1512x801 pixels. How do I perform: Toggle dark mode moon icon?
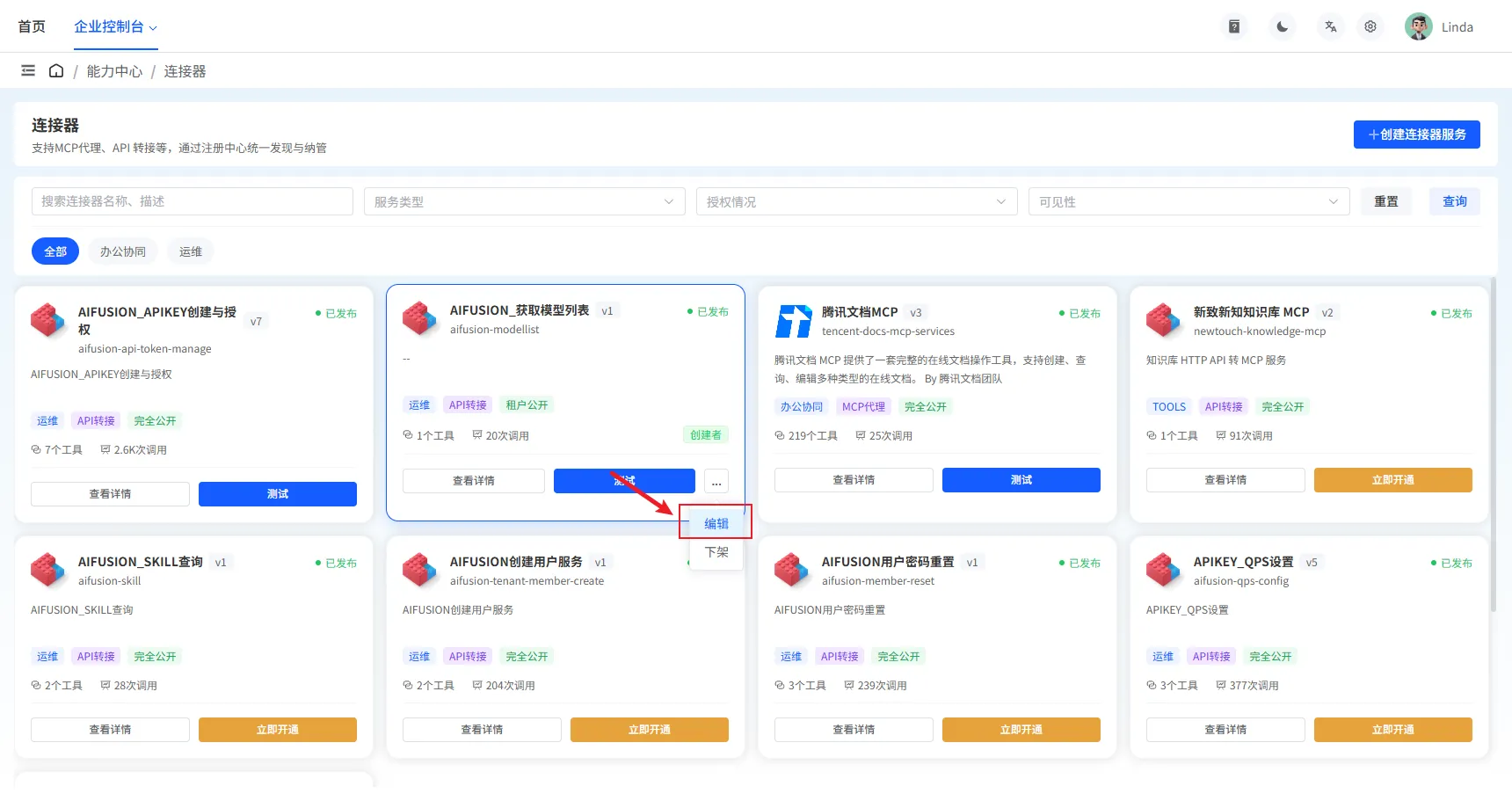1283,26
